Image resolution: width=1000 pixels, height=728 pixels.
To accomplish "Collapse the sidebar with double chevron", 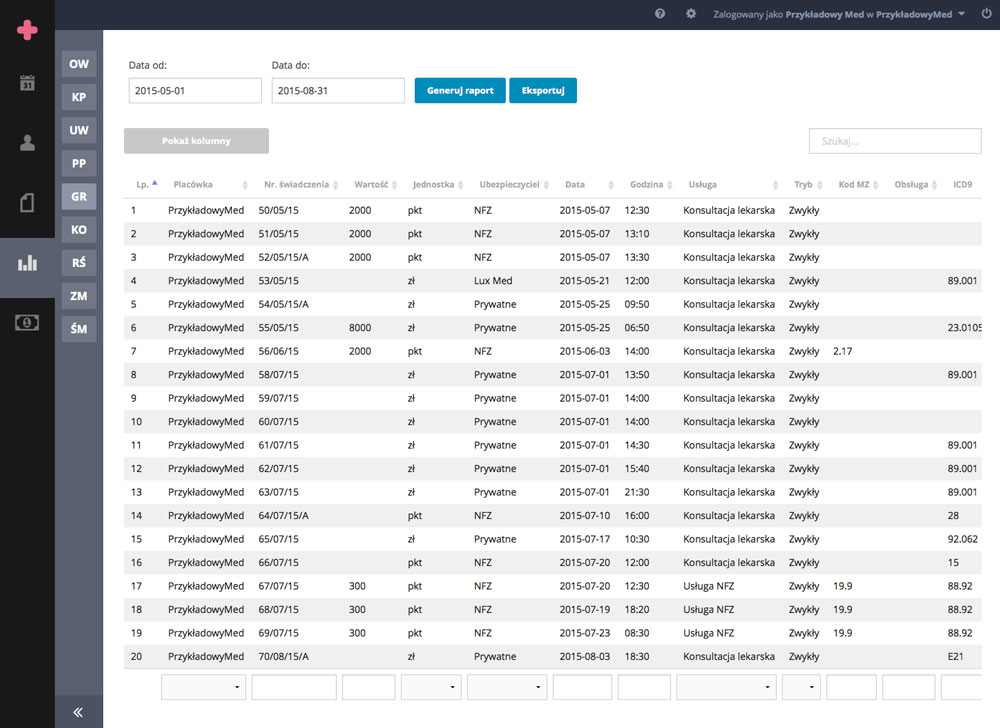I will point(79,712).
